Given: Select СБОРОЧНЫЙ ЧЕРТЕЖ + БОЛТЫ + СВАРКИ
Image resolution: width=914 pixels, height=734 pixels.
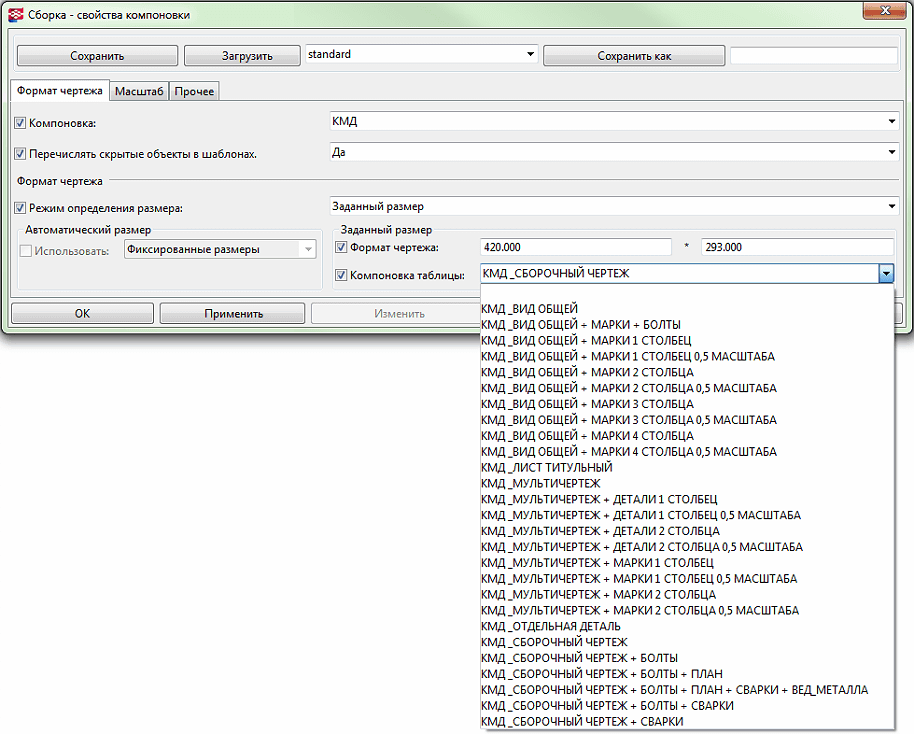Looking at the screenshot, I should click(687, 706).
